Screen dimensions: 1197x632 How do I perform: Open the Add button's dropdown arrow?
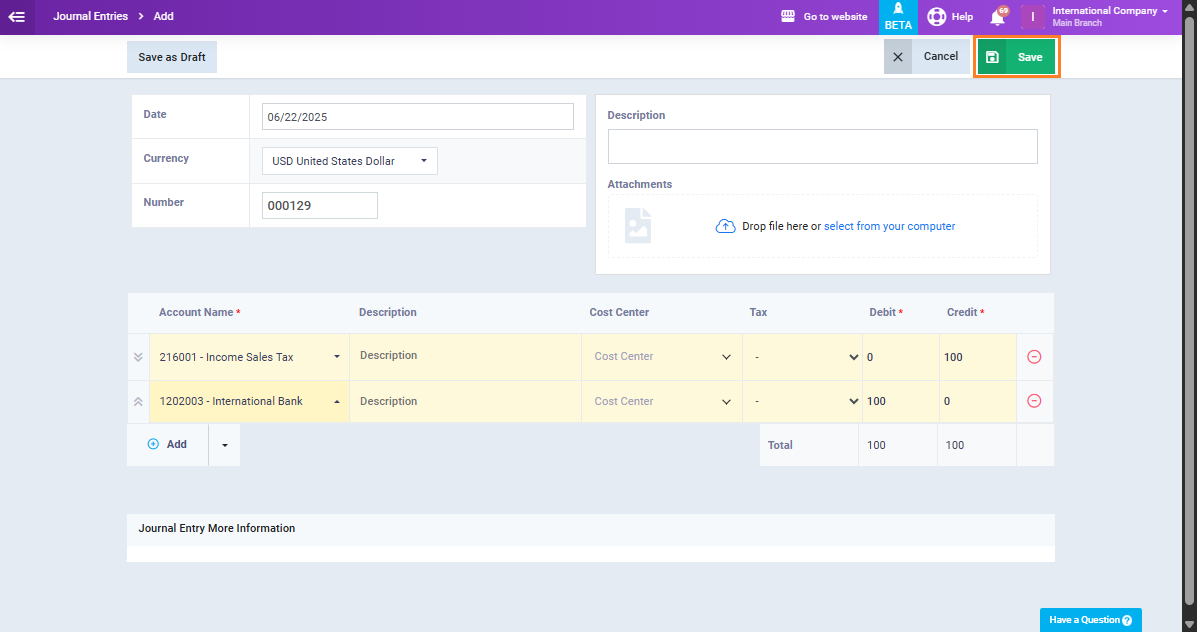point(224,444)
